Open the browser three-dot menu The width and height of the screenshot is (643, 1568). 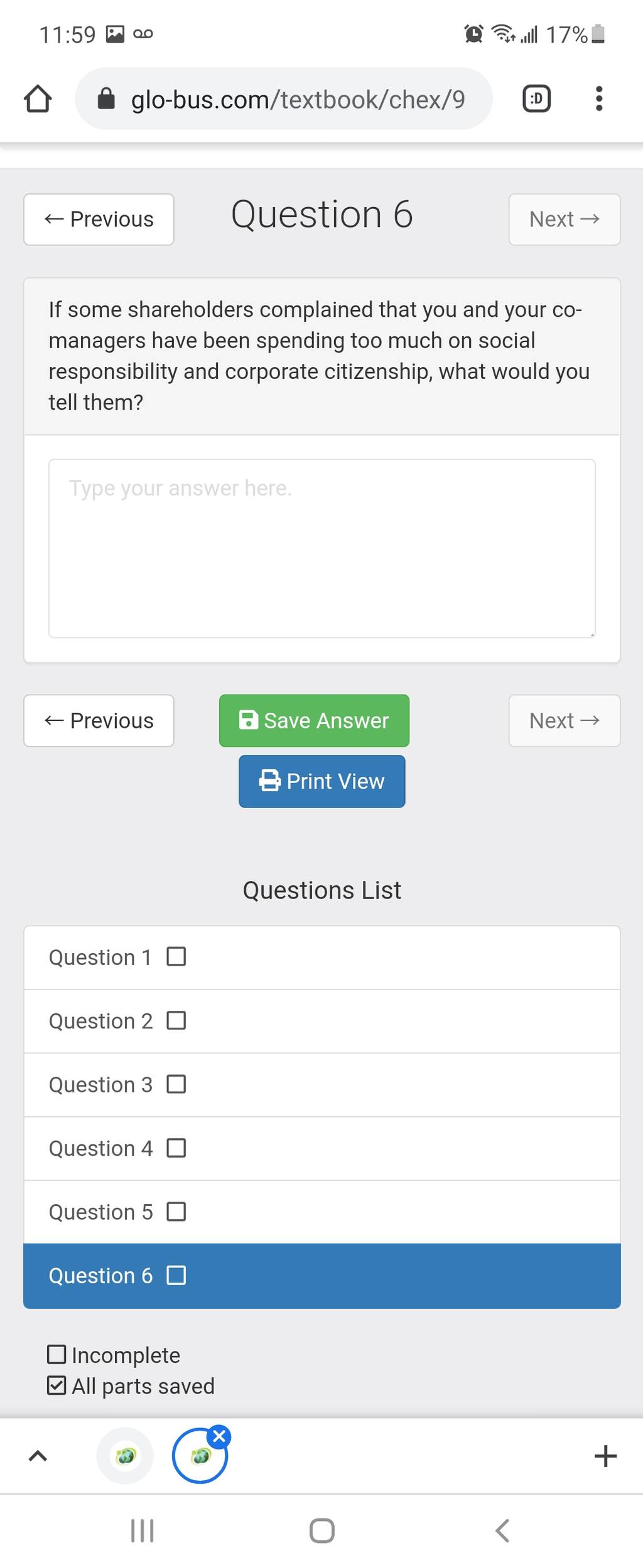599,99
